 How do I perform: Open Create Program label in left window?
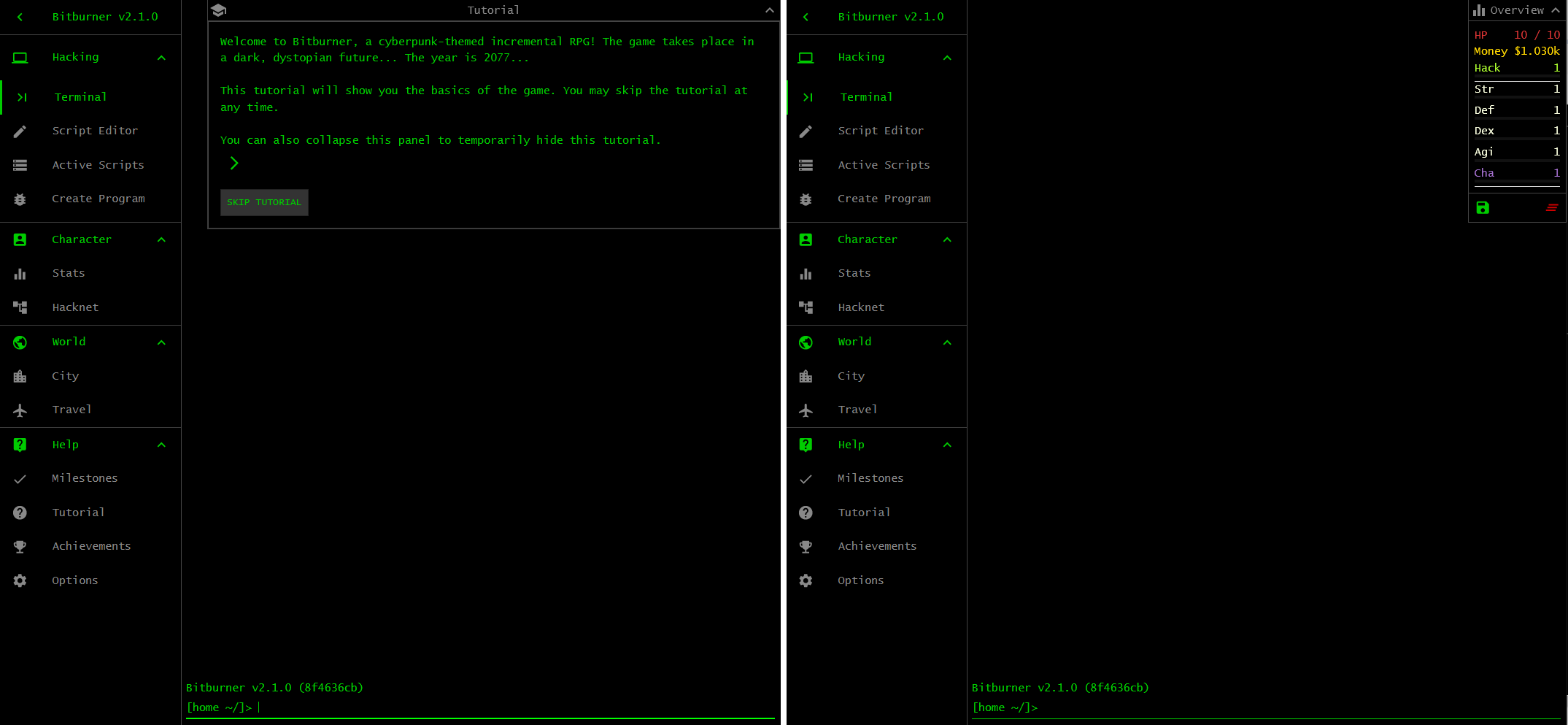[x=99, y=199]
